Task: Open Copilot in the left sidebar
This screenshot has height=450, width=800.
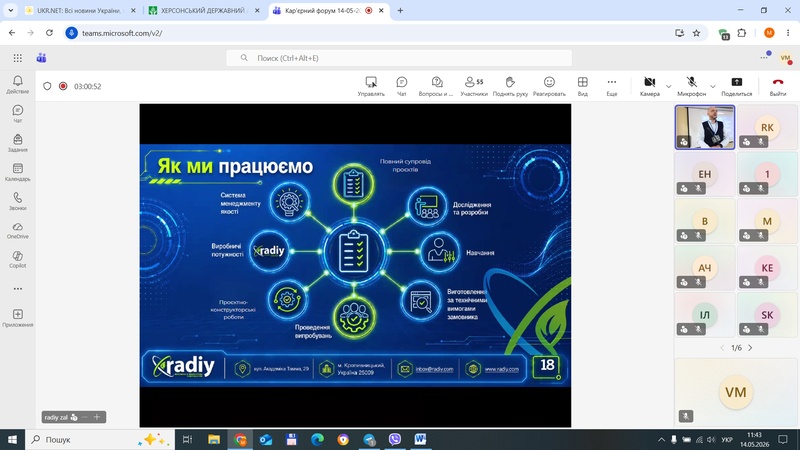Action: click(18, 259)
